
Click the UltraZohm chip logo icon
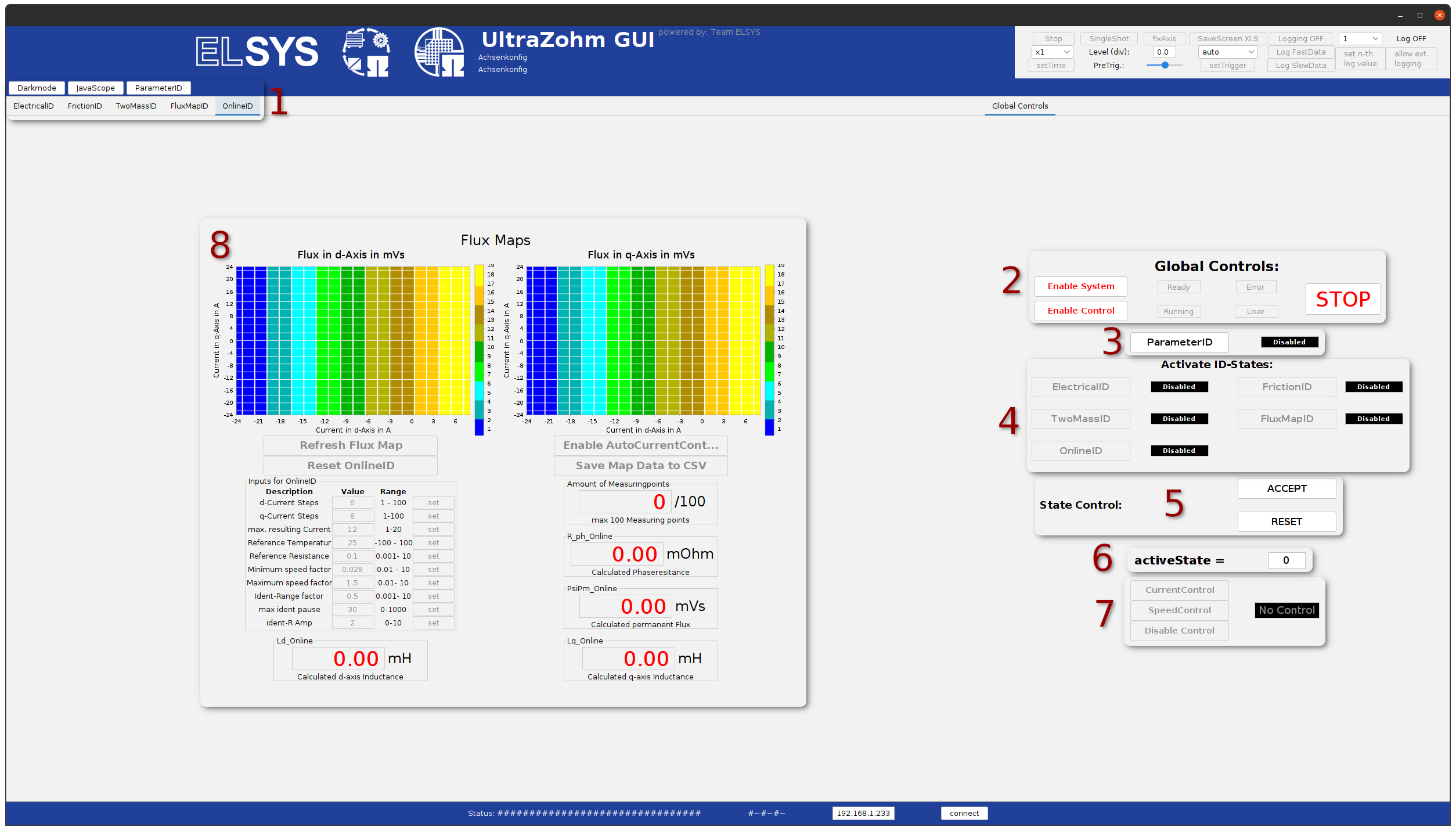point(439,52)
